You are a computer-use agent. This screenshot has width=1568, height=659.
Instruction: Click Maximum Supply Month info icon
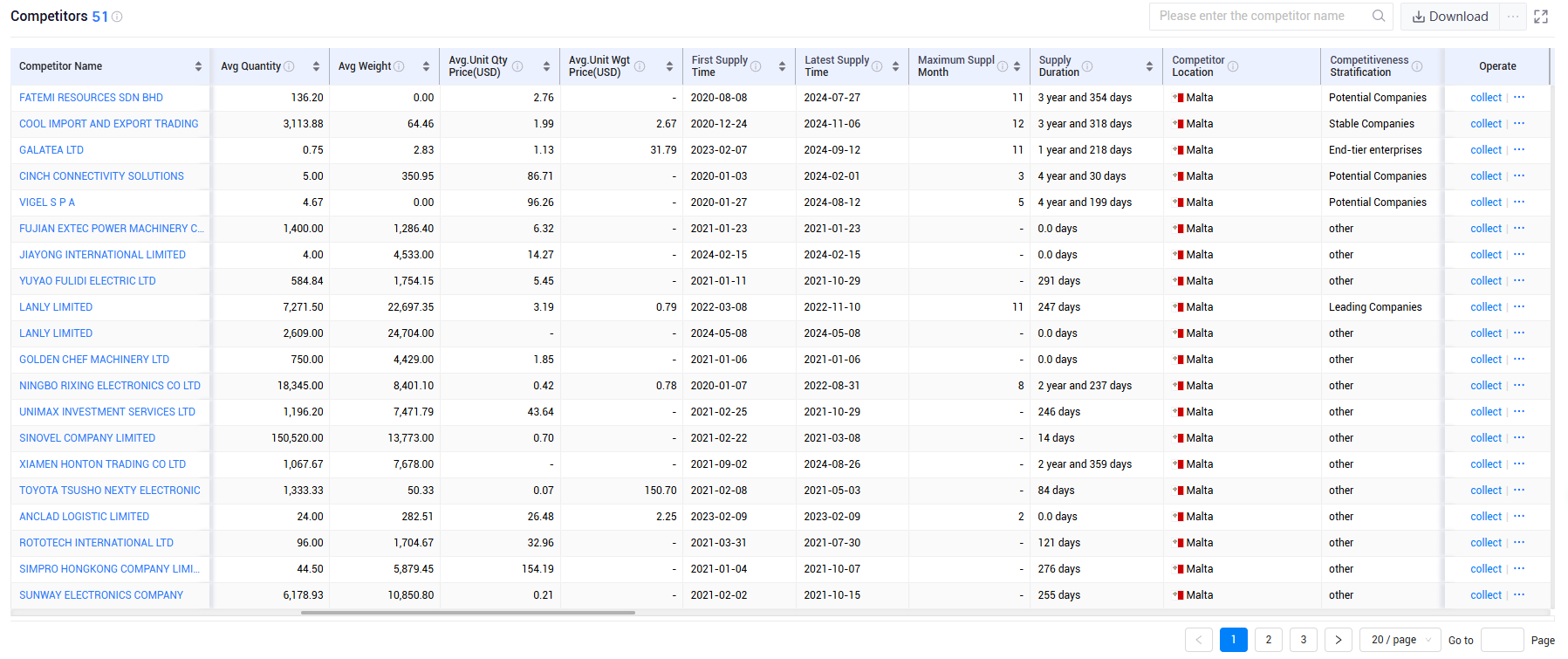pyautogui.click(x=1003, y=66)
